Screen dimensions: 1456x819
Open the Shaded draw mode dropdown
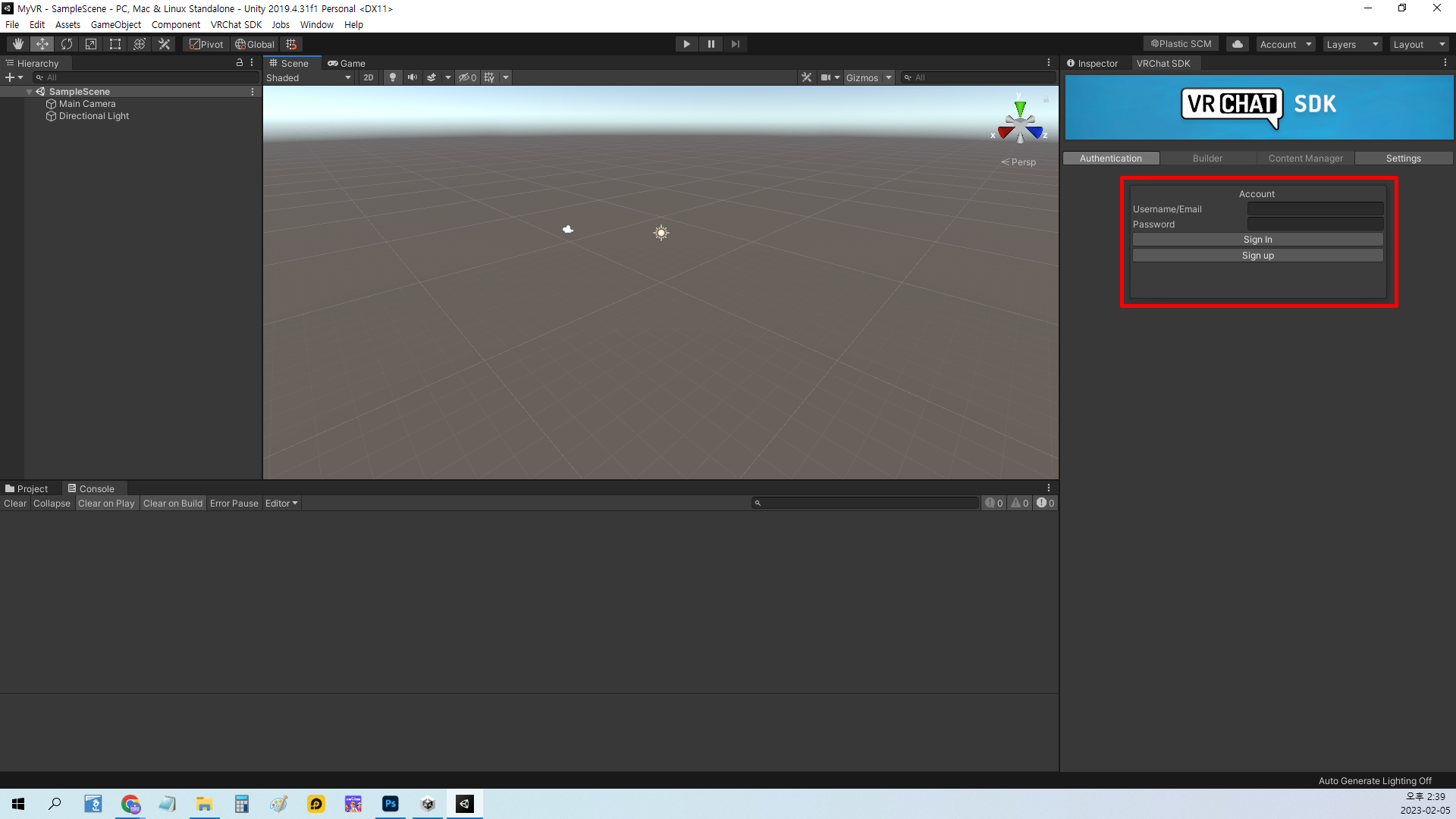tap(309, 77)
